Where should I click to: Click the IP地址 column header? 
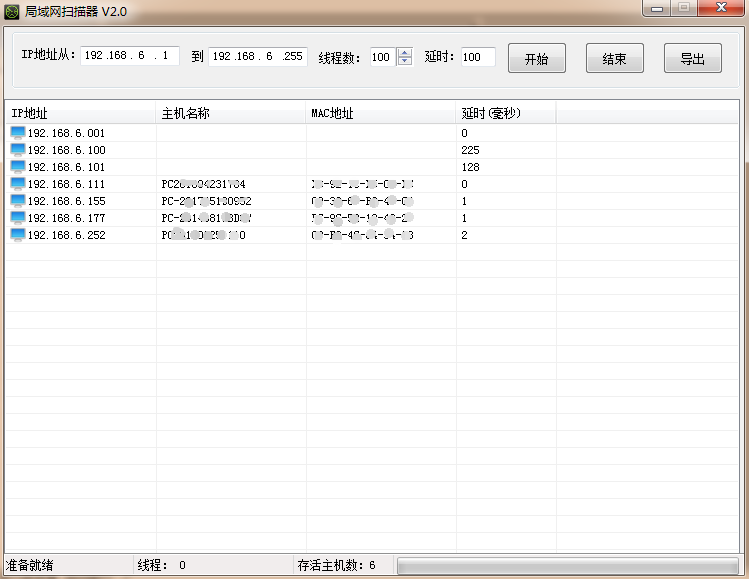tap(80, 113)
